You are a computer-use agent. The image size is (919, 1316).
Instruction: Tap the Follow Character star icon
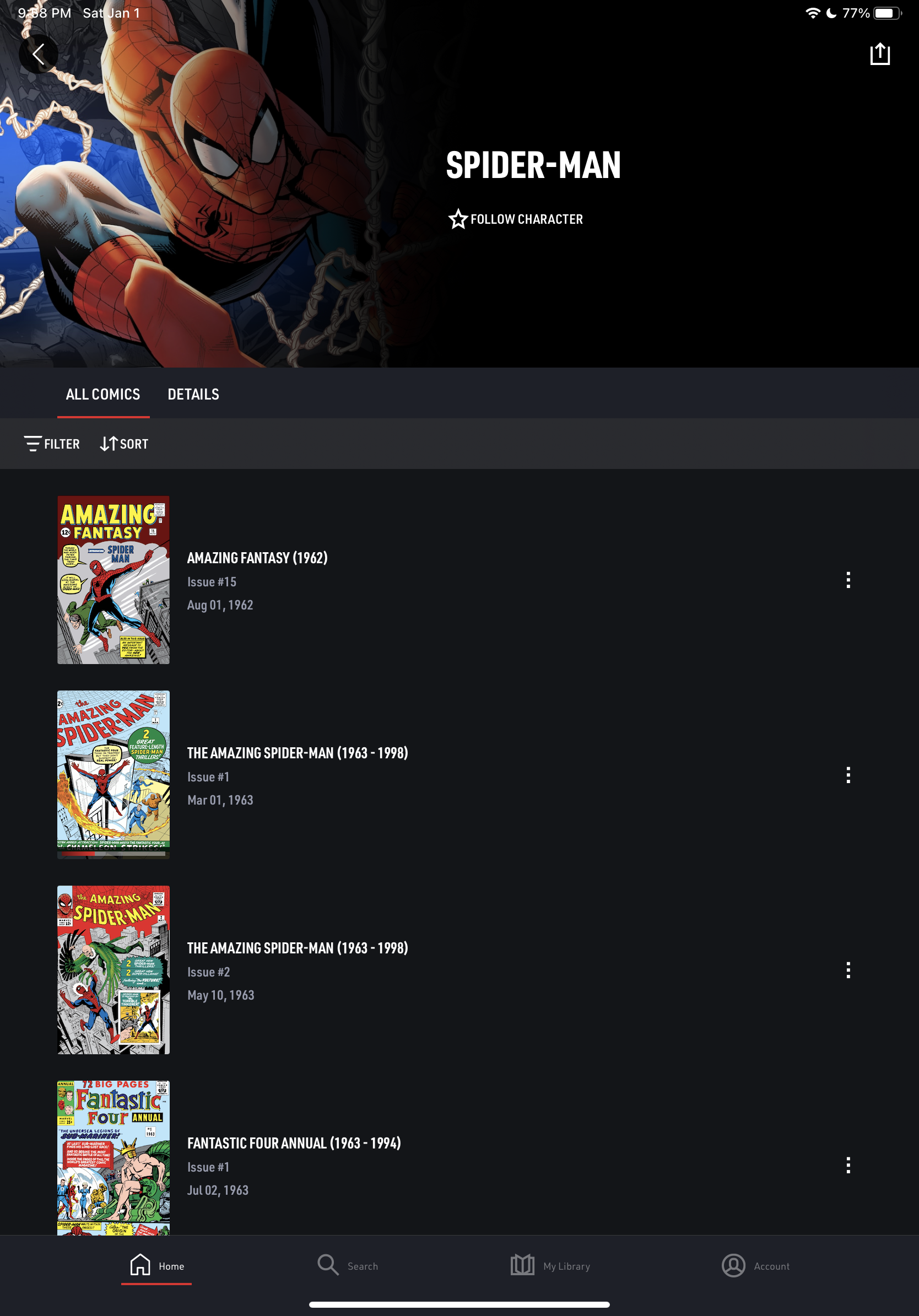(458, 219)
